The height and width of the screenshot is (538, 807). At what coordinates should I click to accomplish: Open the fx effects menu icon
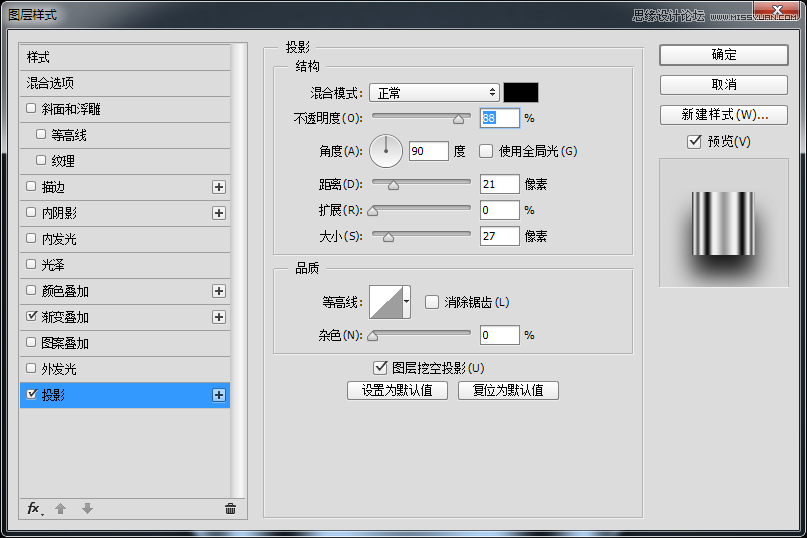(34, 509)
